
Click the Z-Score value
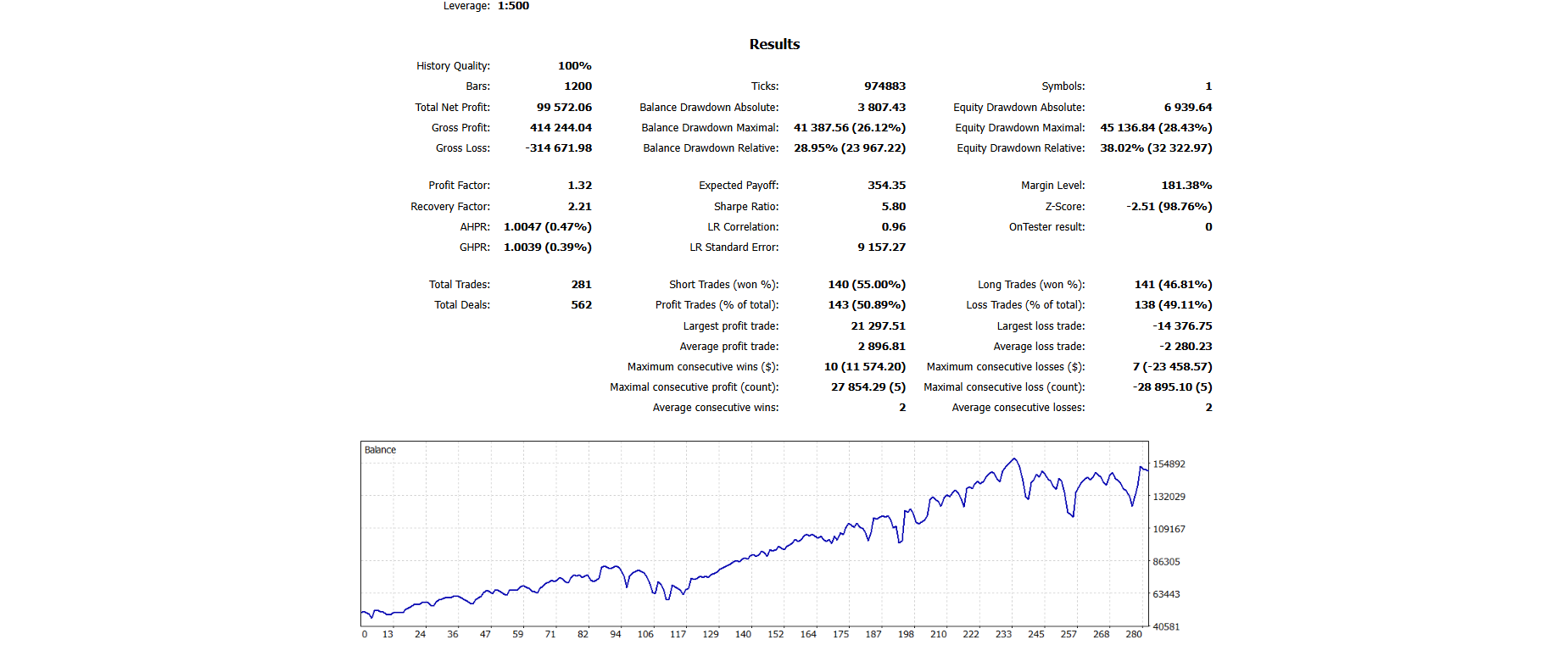pyautogui.click(x=1169, y=207)
